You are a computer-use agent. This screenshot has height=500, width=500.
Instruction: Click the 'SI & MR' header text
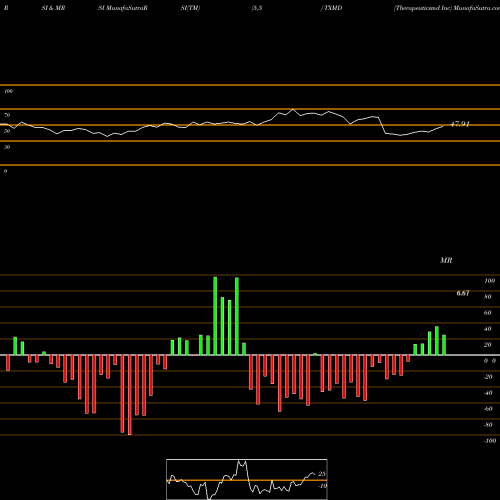[53, 8]
